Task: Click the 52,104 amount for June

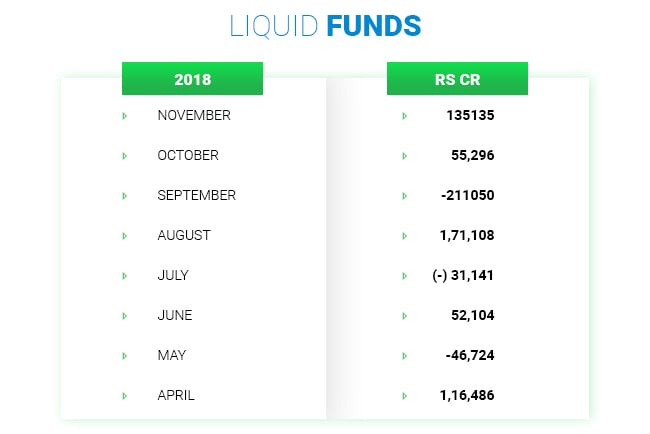Action: pyautogui.click(x=473, y=316)
